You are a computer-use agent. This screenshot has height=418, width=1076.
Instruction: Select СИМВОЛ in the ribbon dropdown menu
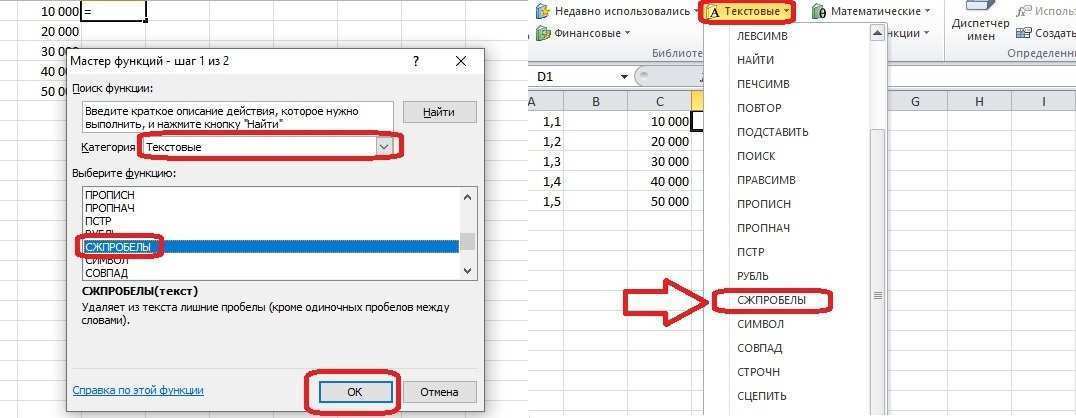point(760,324)
